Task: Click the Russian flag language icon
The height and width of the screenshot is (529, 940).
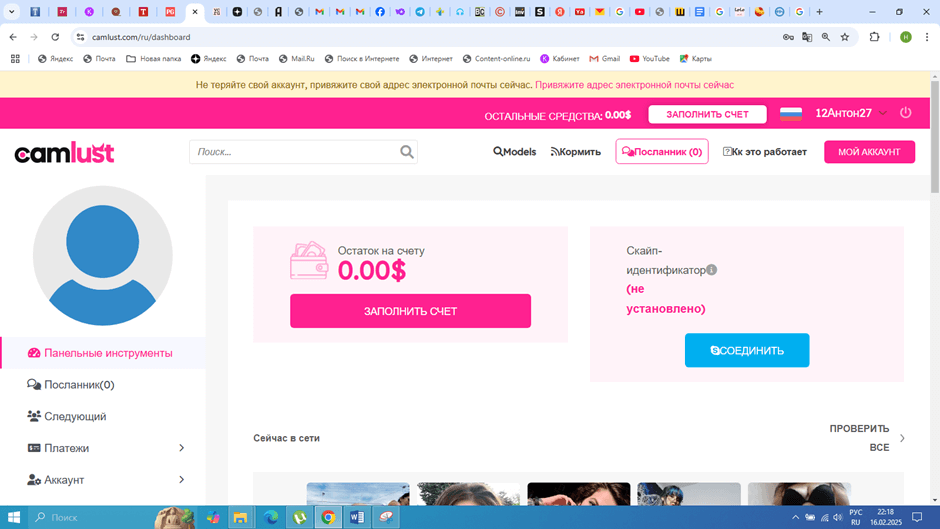Action: click(790, 114)
